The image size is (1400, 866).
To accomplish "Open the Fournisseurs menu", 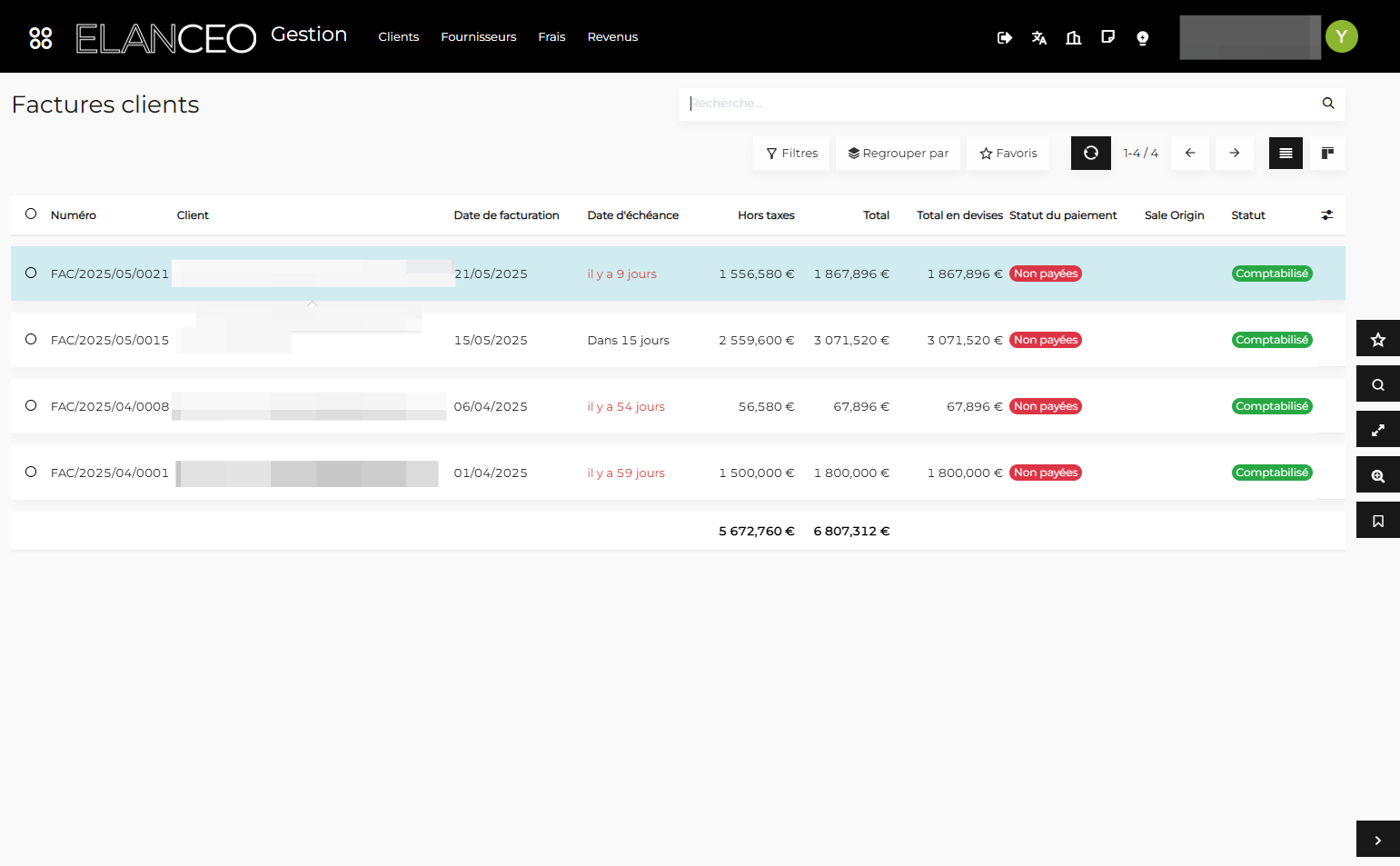I will [479, 37].
